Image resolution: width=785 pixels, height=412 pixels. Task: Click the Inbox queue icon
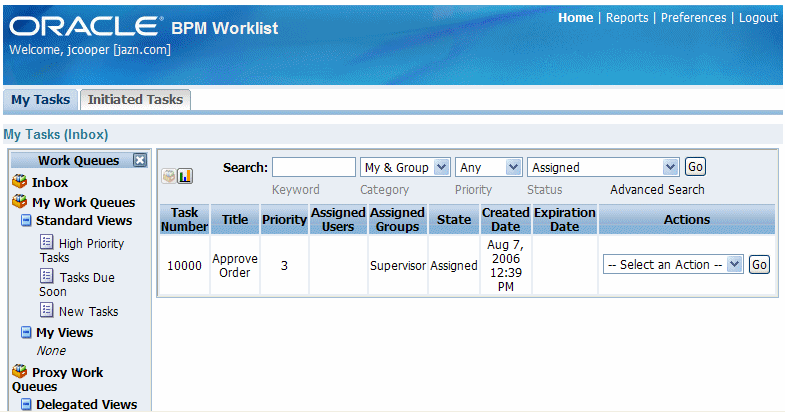click(20, 181)
